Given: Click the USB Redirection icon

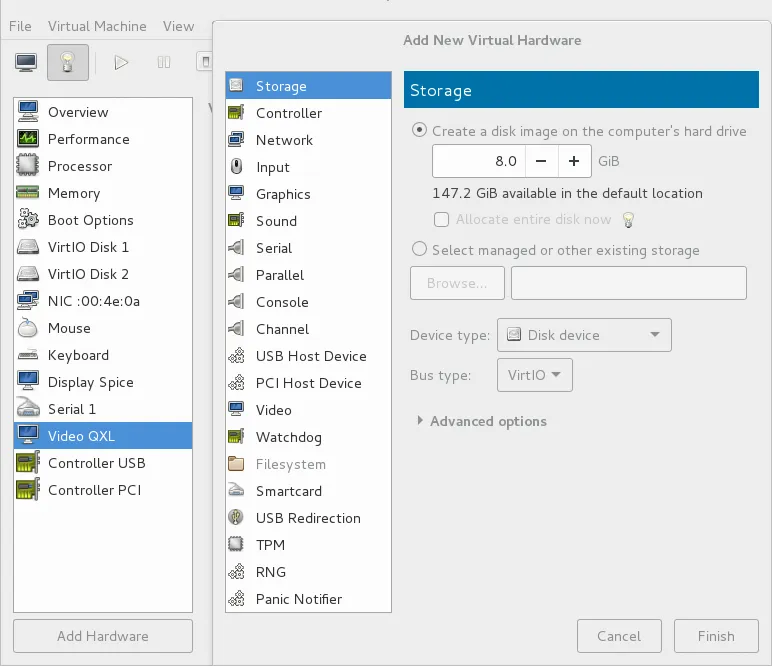Looking at the screenshot, I should click(236, 517).
